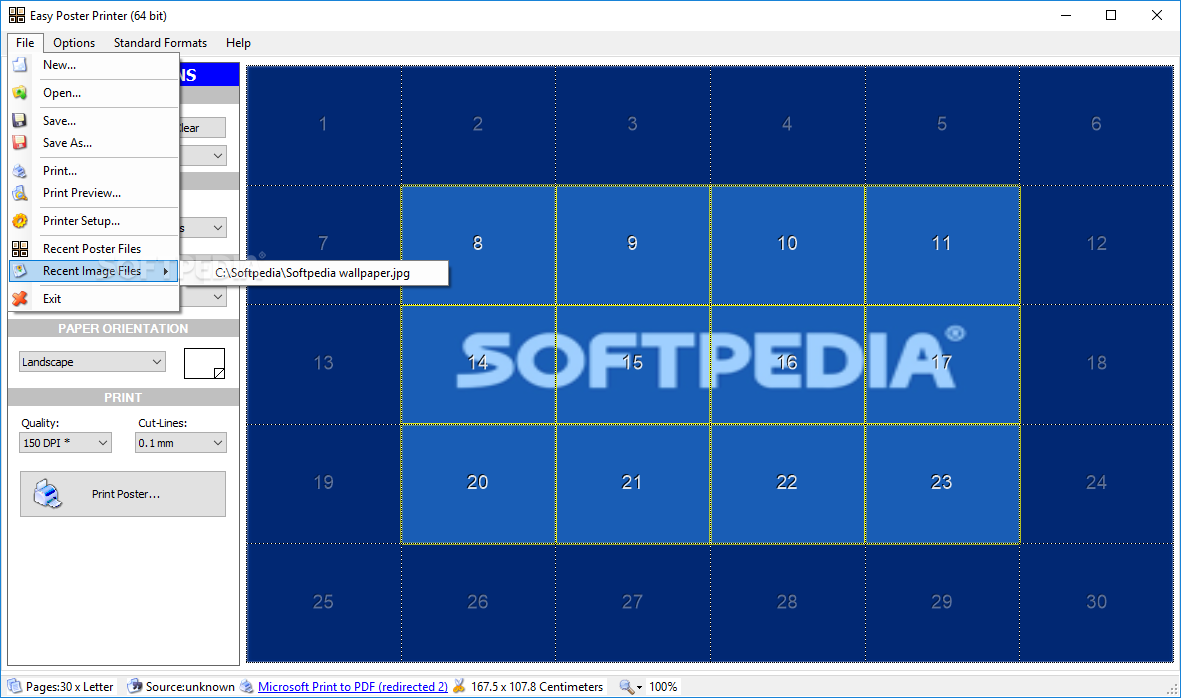Viewport: 1181px width, 698px height.
Task: Select Printer Setup... menu entry
Action: click(94, 221)
